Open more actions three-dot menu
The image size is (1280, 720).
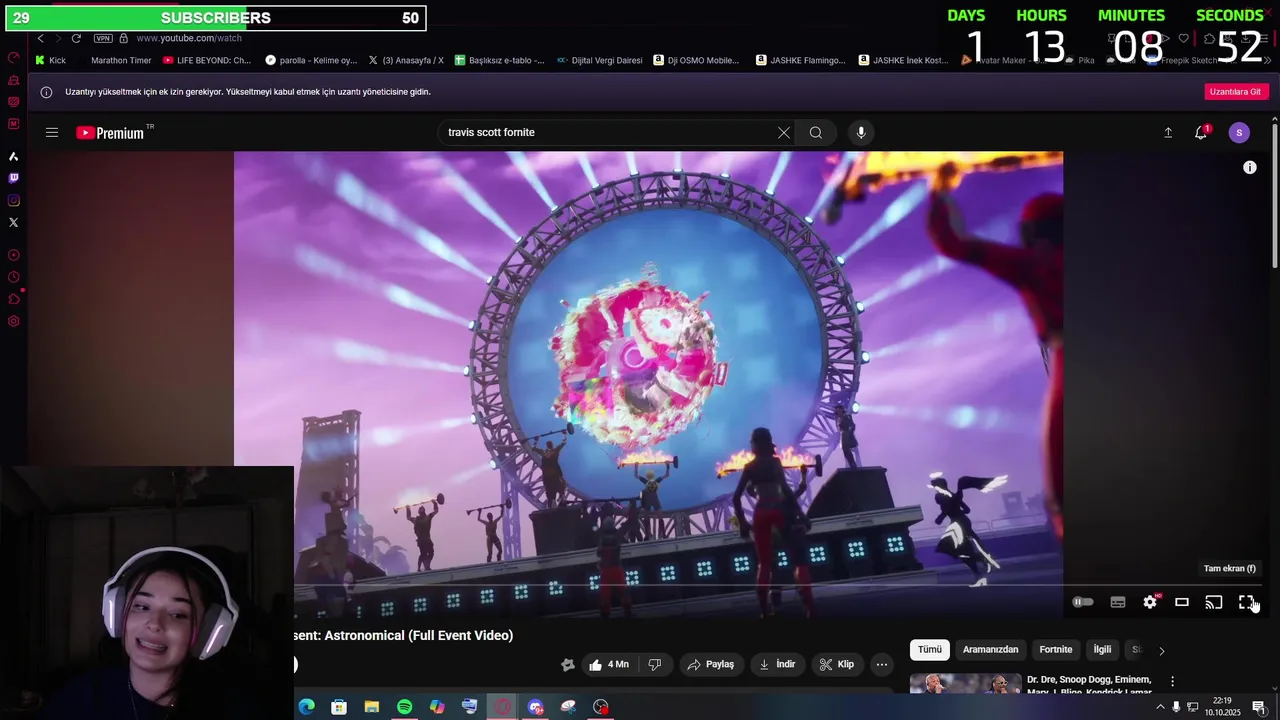click(x=882, y=664)
